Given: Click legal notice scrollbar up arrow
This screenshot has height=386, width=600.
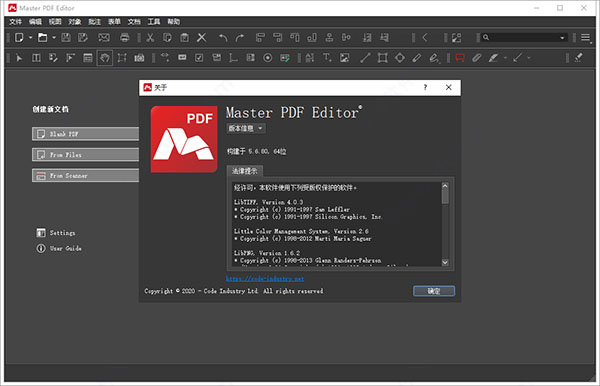Looking at the screenshot, I should click(445, 186).
